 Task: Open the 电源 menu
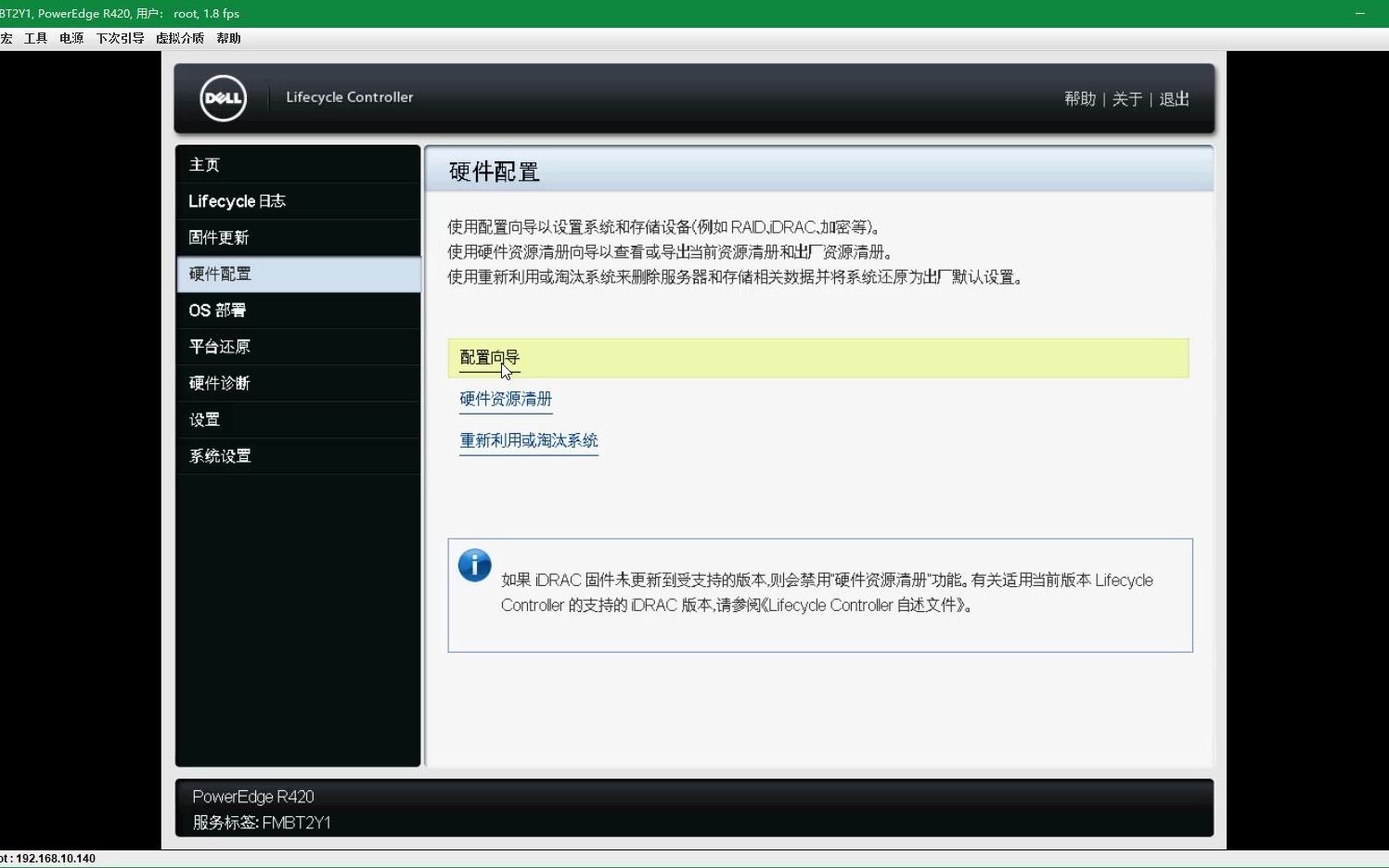click(71, 38)
